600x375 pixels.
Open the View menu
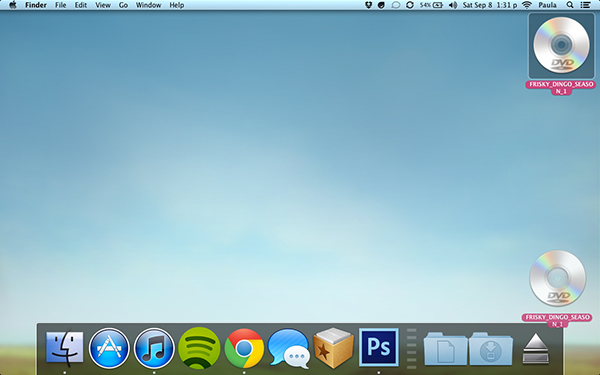[103, 5]
